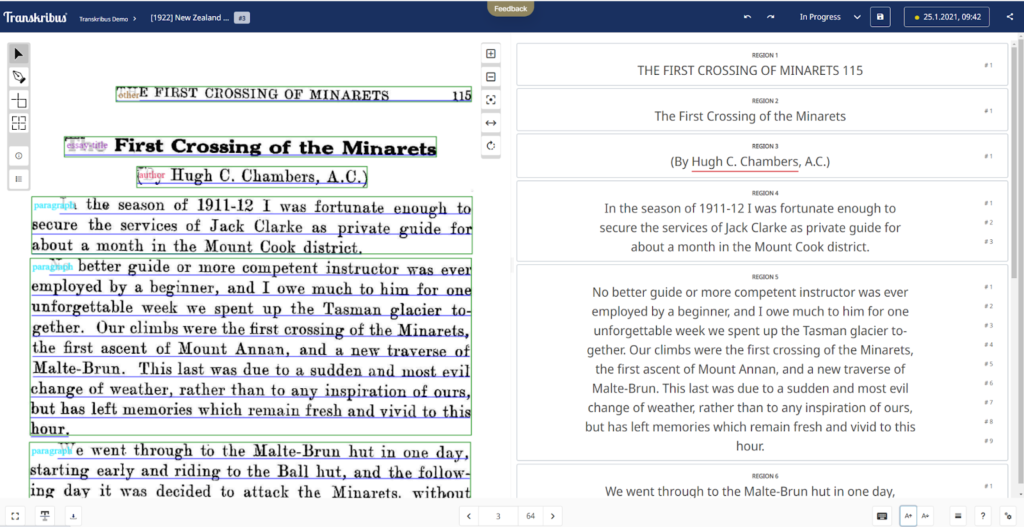
Task: Click the Transkribus logo
Action: (35, 17)
